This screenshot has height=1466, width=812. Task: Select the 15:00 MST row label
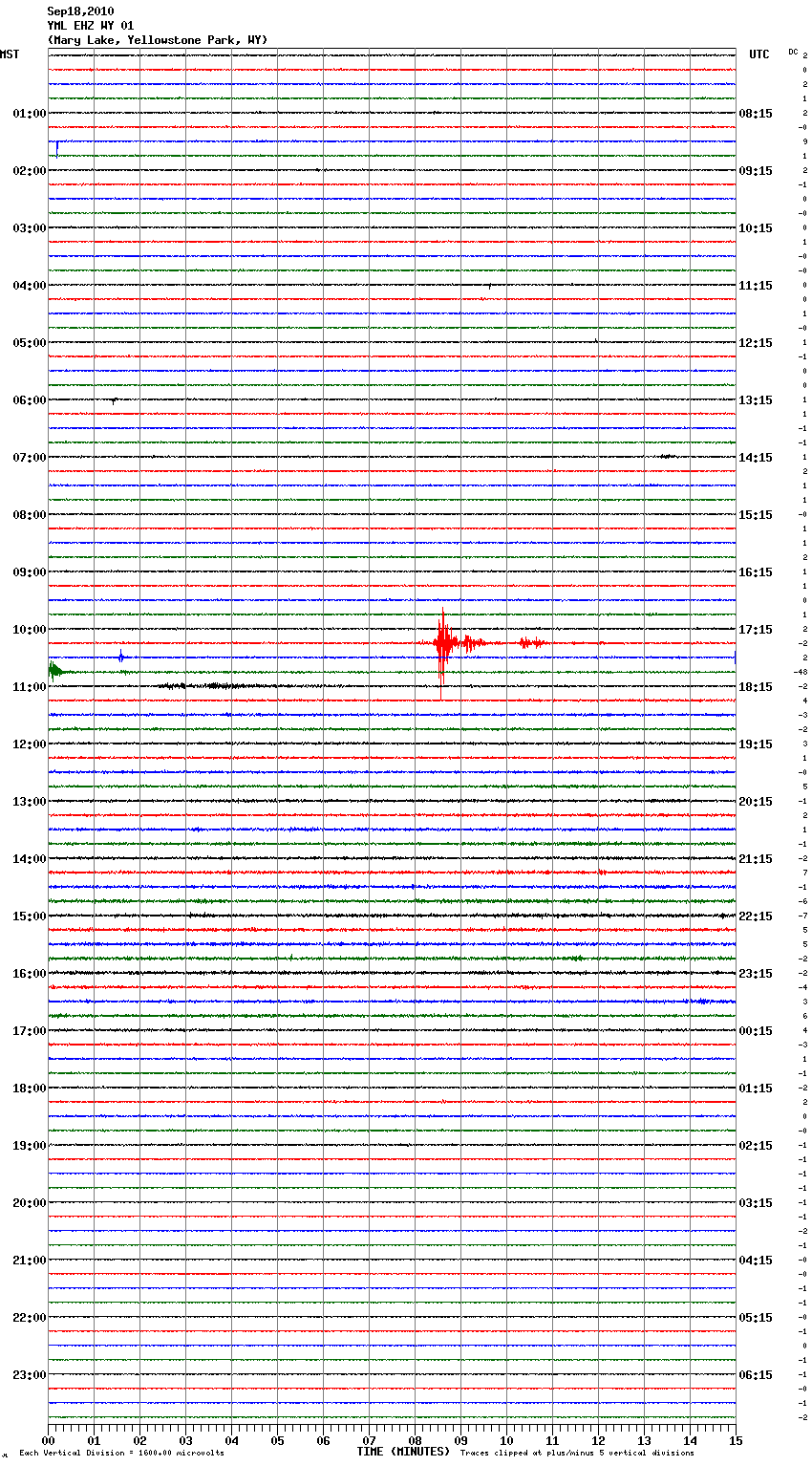coord(30,916)
